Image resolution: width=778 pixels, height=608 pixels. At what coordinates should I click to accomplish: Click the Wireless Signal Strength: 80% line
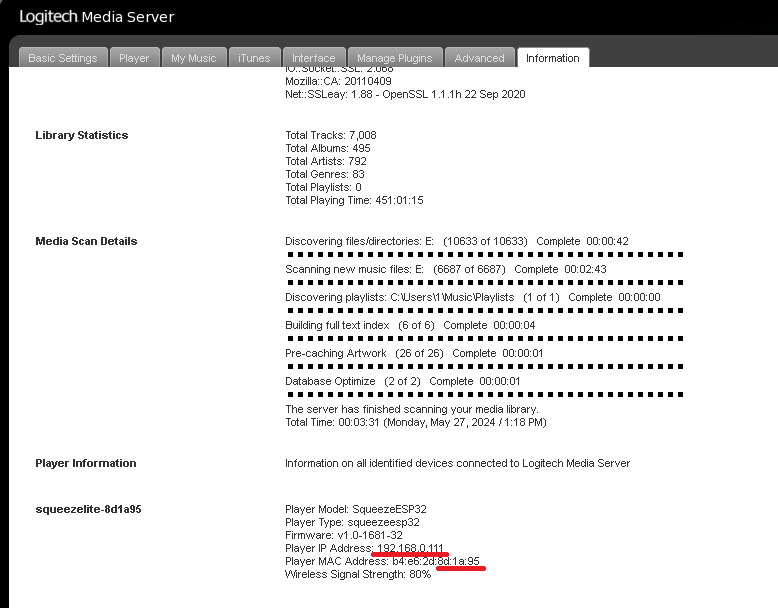358,574
